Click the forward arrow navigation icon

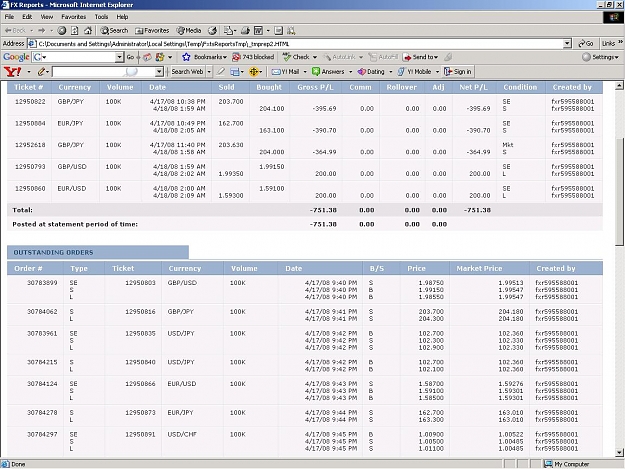tap(41, 30)
